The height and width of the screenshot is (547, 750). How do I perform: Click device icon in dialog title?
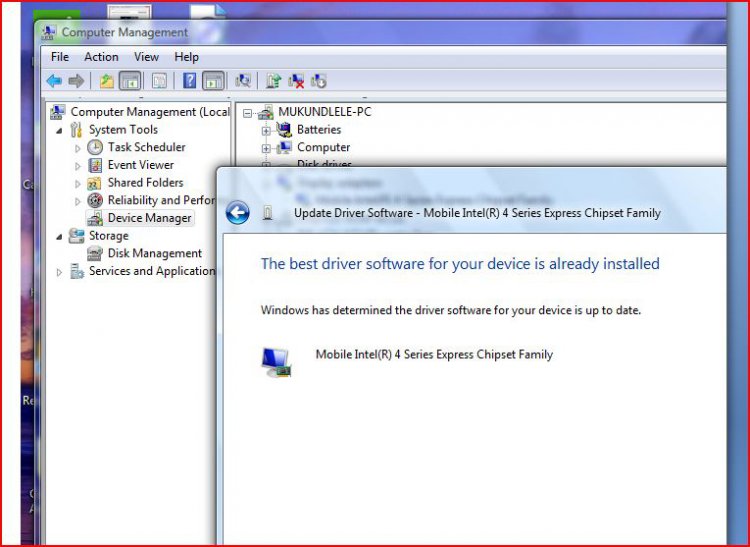[268, 213]
